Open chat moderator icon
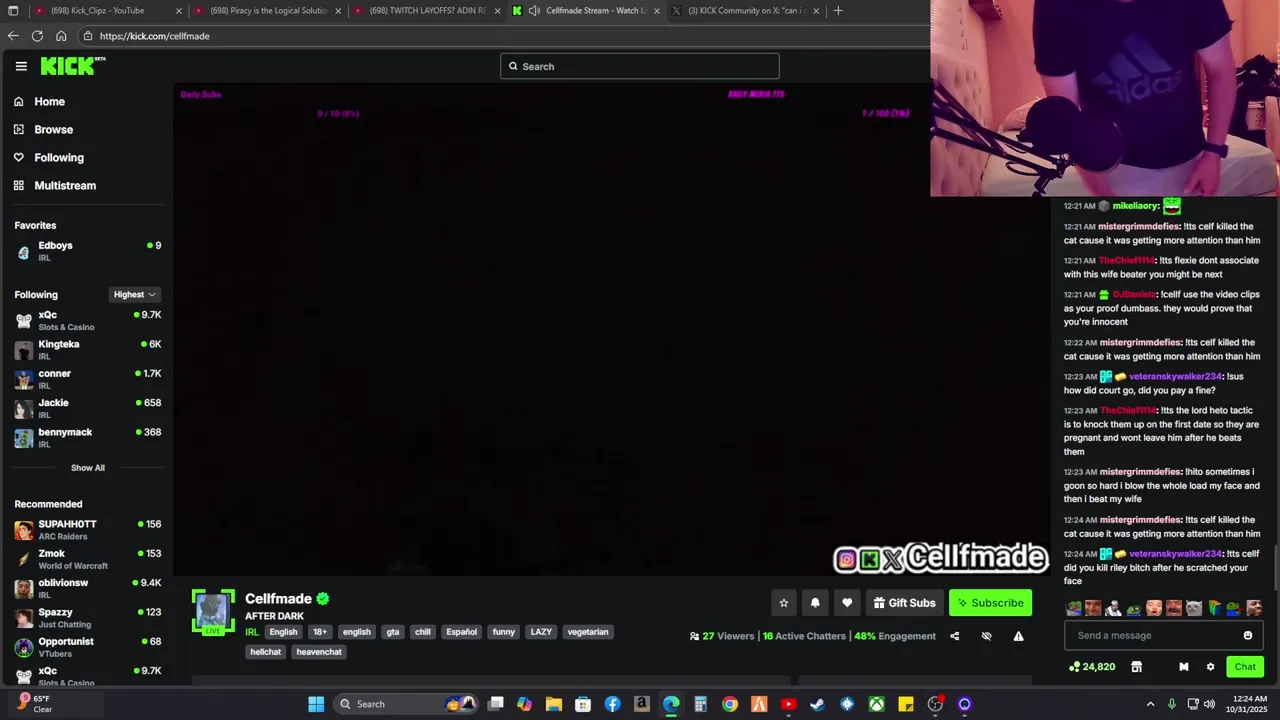Screen dimensions: 1280x720 pos(1184,667)
